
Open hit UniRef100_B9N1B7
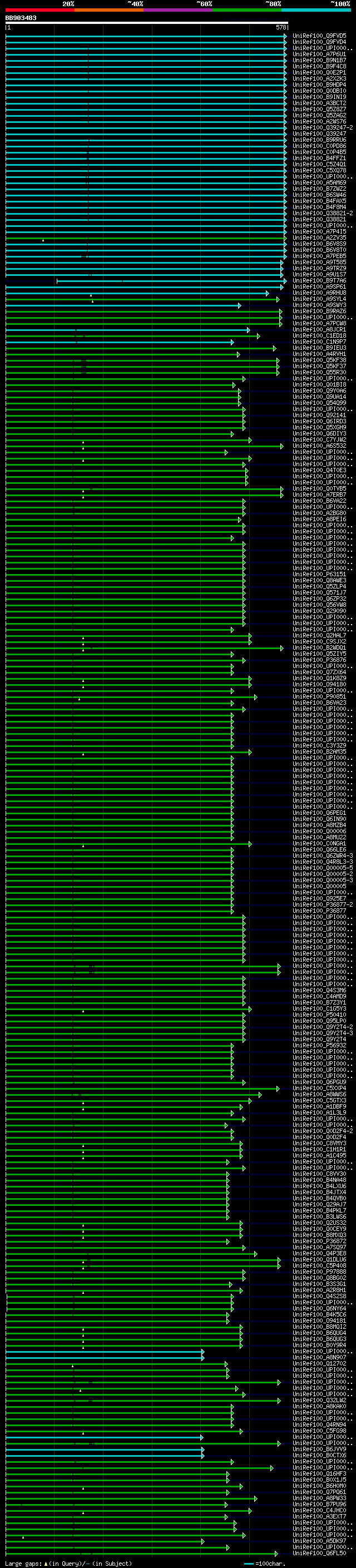click(319, 60)
